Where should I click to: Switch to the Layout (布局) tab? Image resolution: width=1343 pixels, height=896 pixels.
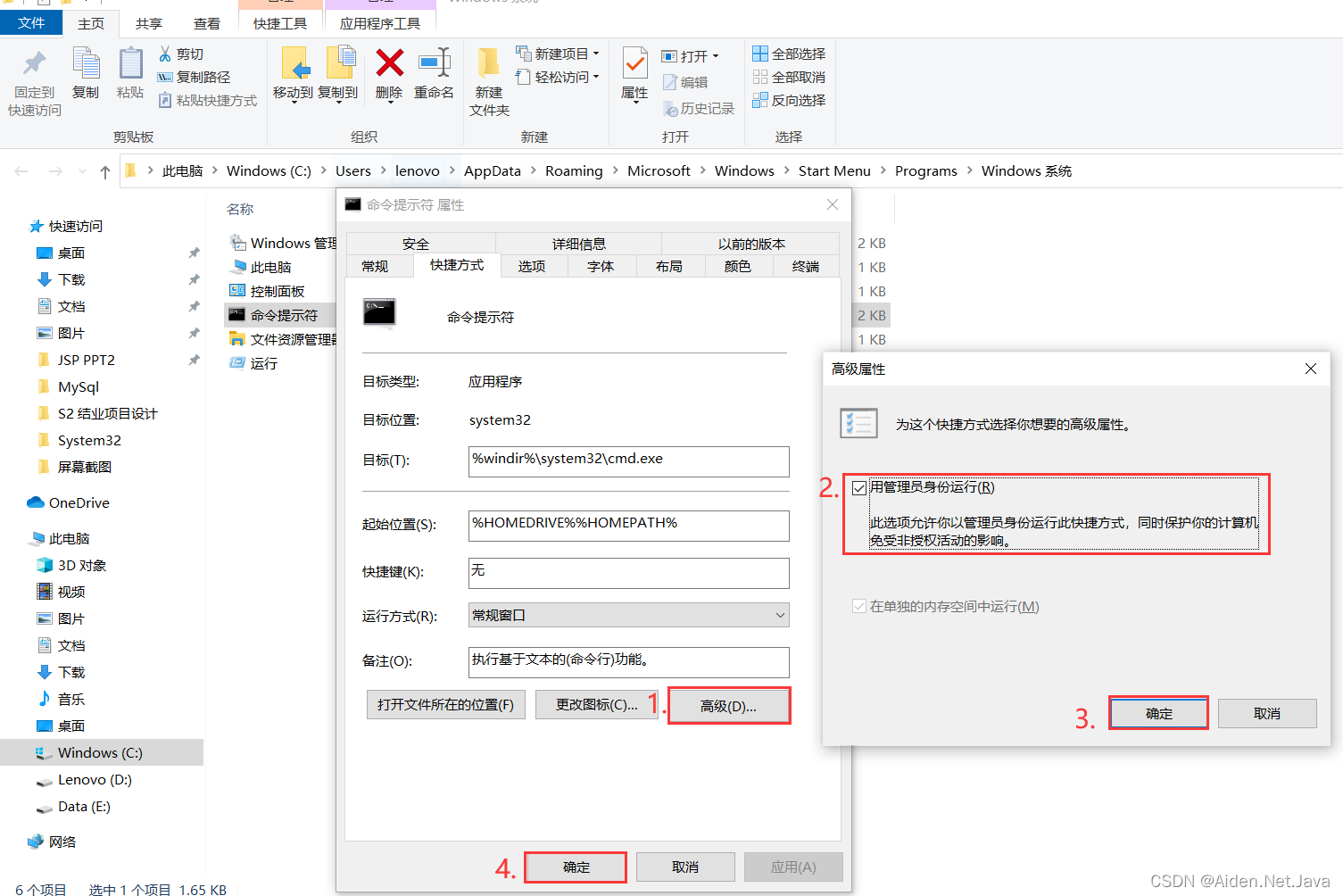(x=669, y=266)
